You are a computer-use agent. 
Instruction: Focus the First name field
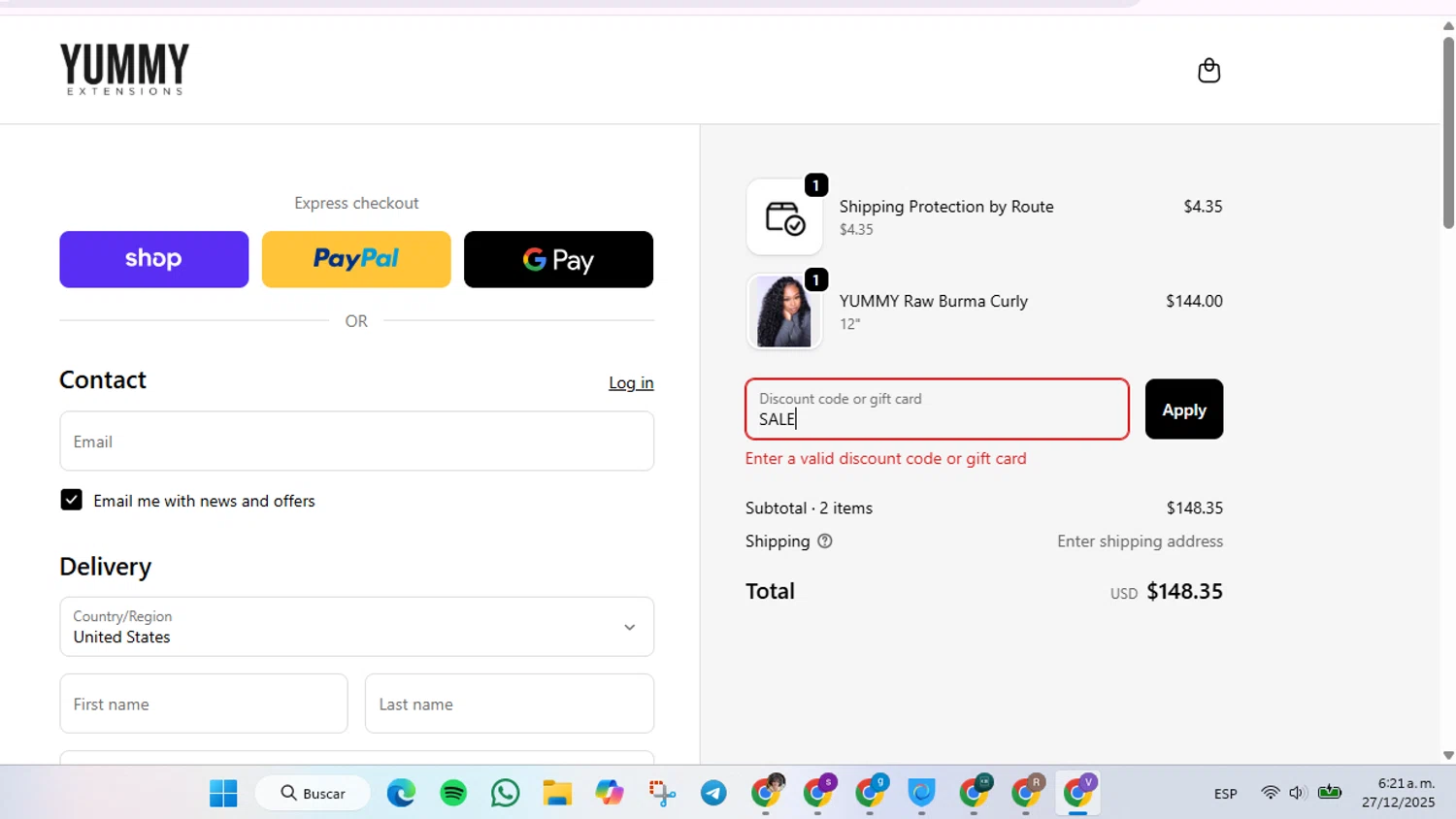[x=204, y=704]
